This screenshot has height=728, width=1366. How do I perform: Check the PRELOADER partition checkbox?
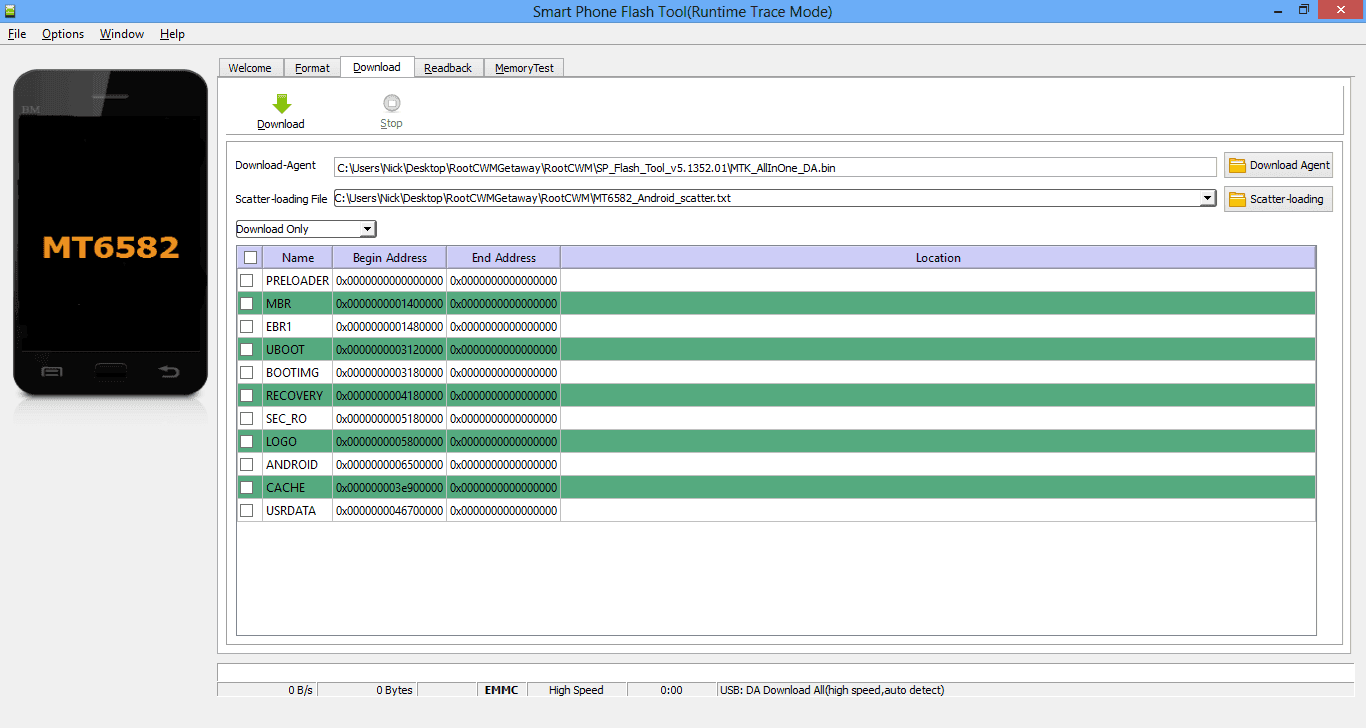(x=246, y=281)
